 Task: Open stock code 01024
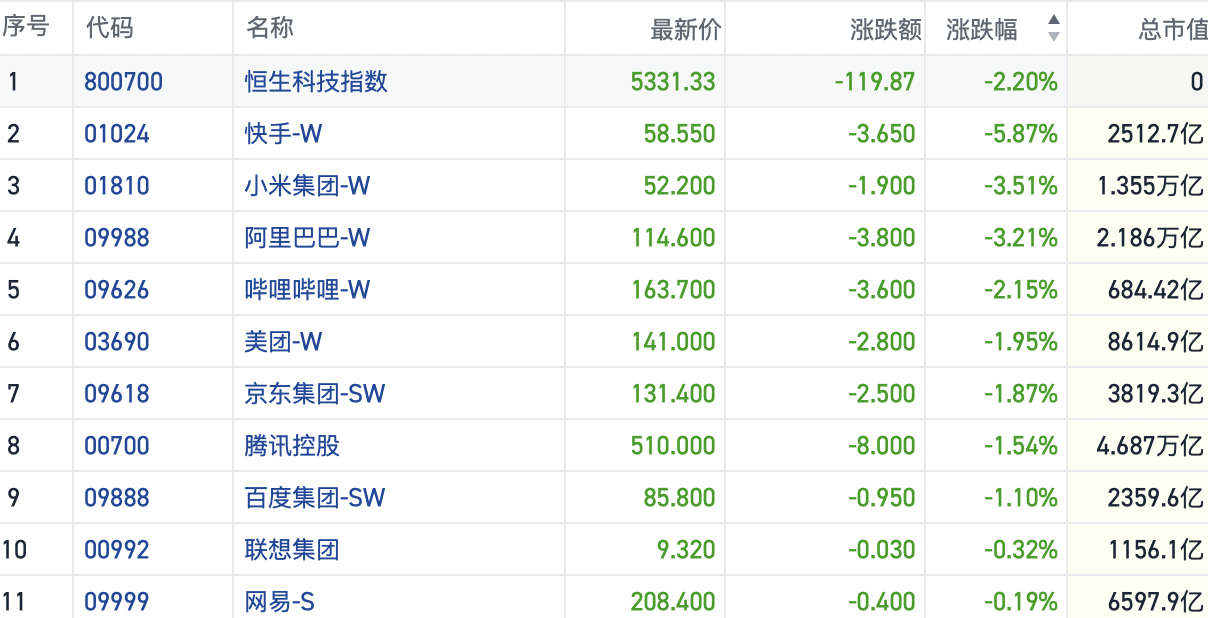coord(117,133)
